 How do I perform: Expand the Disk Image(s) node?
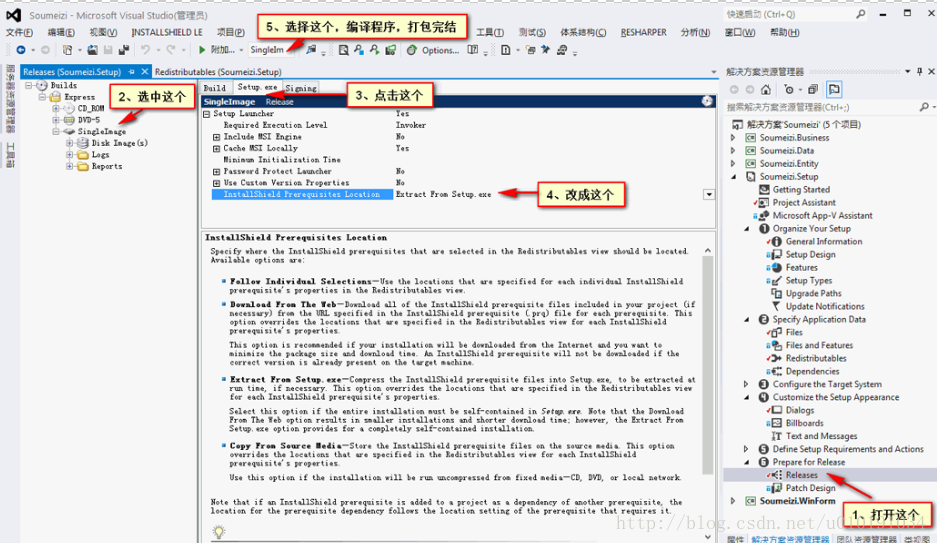tap(69, 143)
